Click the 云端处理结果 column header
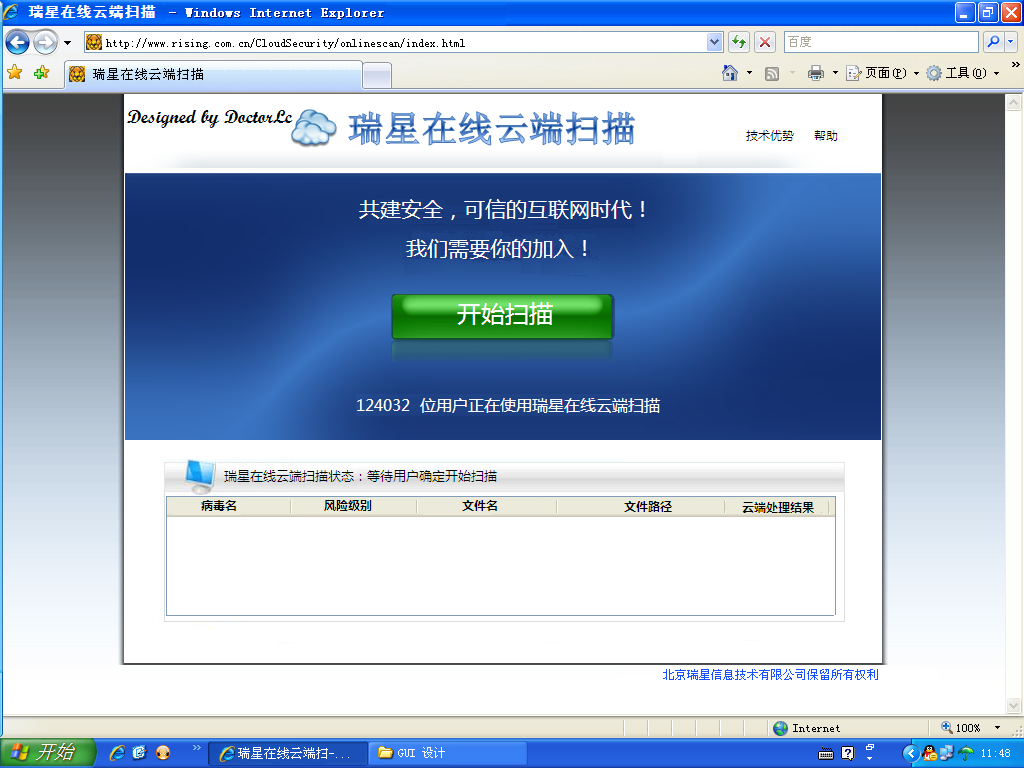Image resolution: width=1024 pixels, height=768 pixels. click(777, 507)
